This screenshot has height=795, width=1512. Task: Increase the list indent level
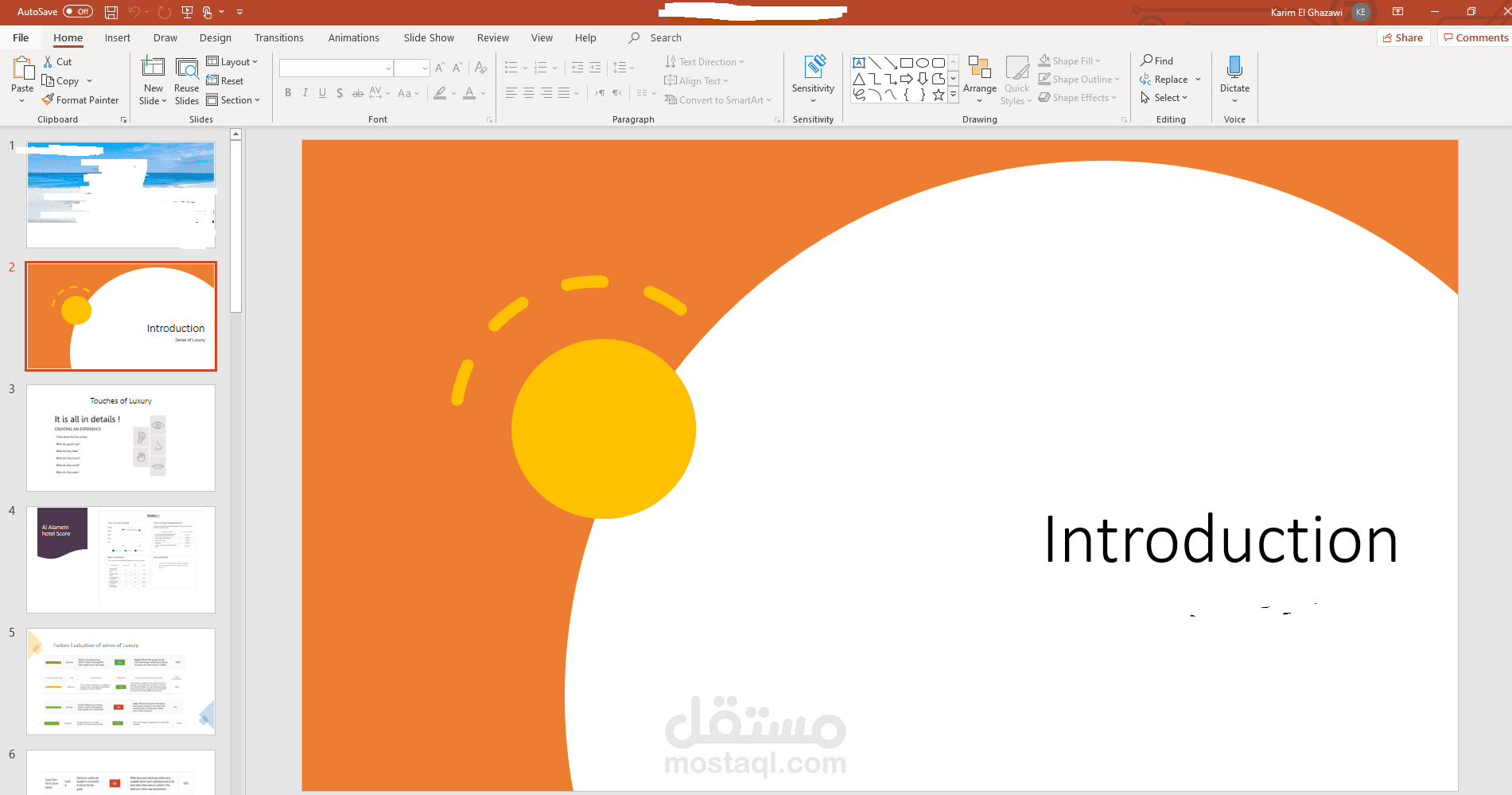tap(595, 68)
